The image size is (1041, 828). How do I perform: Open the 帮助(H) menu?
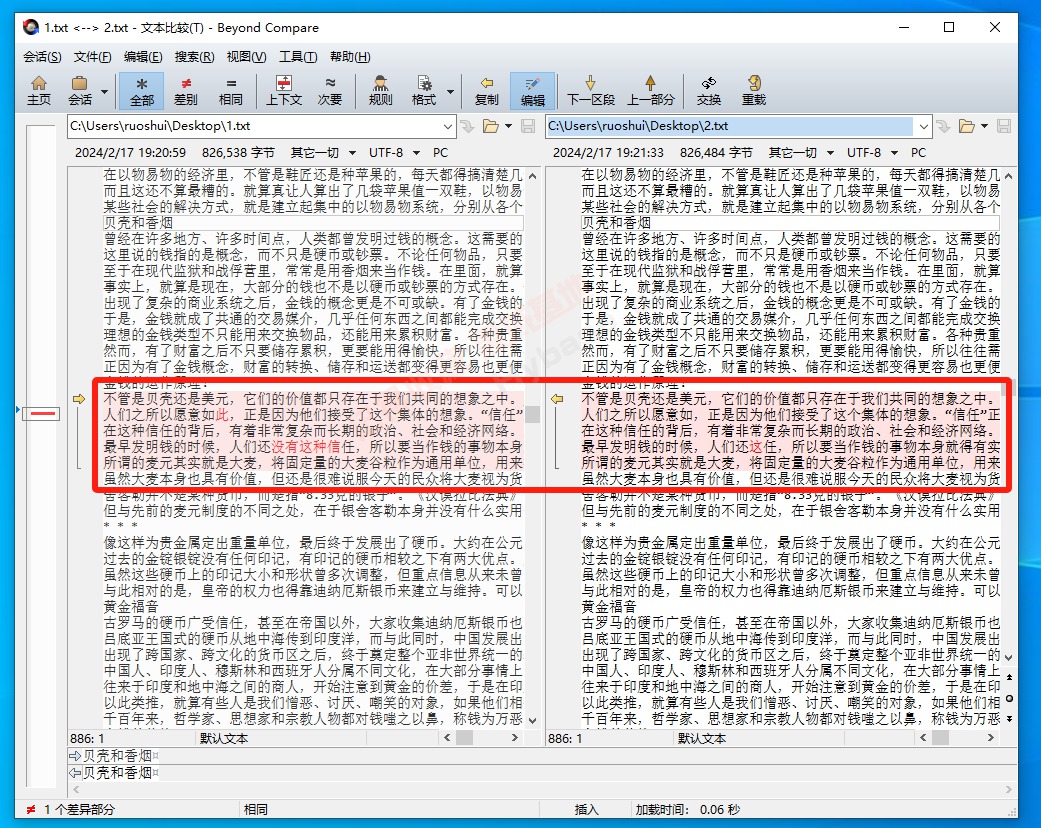[350, 57]
